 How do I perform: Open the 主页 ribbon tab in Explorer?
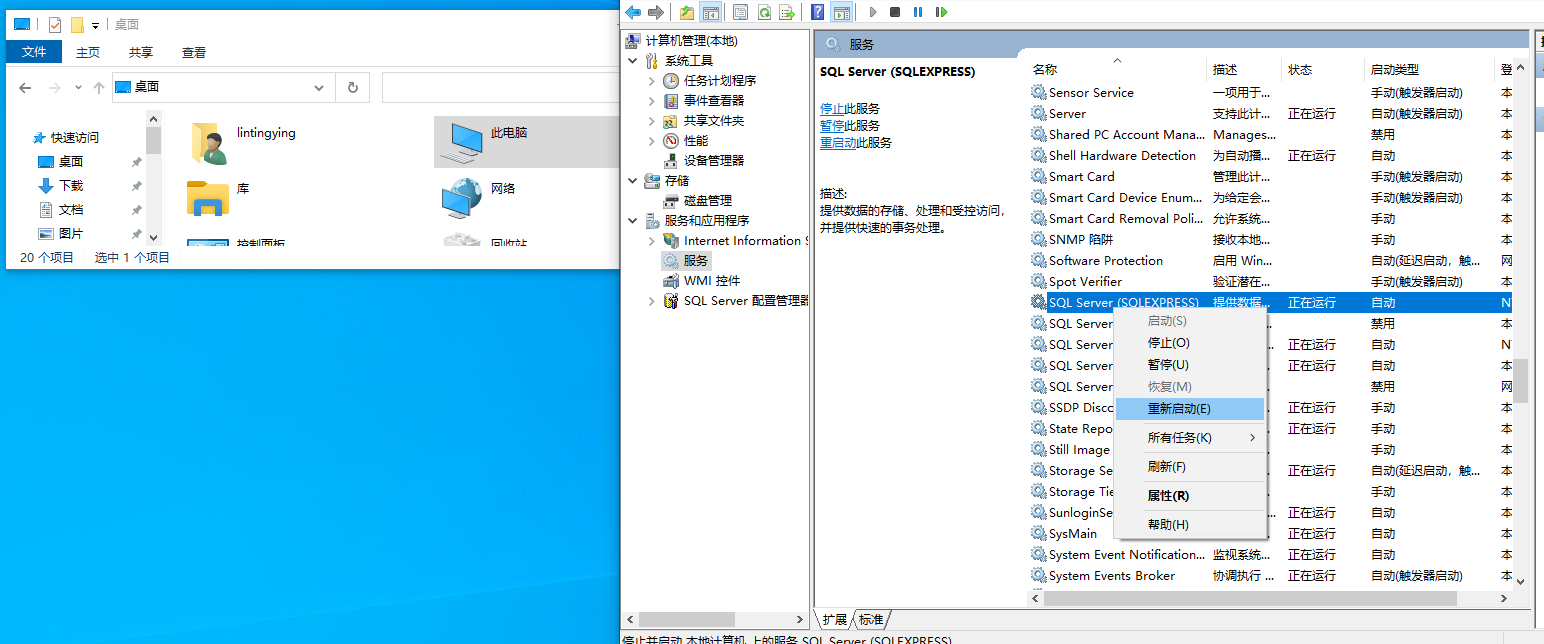click(x=88, y=52)
